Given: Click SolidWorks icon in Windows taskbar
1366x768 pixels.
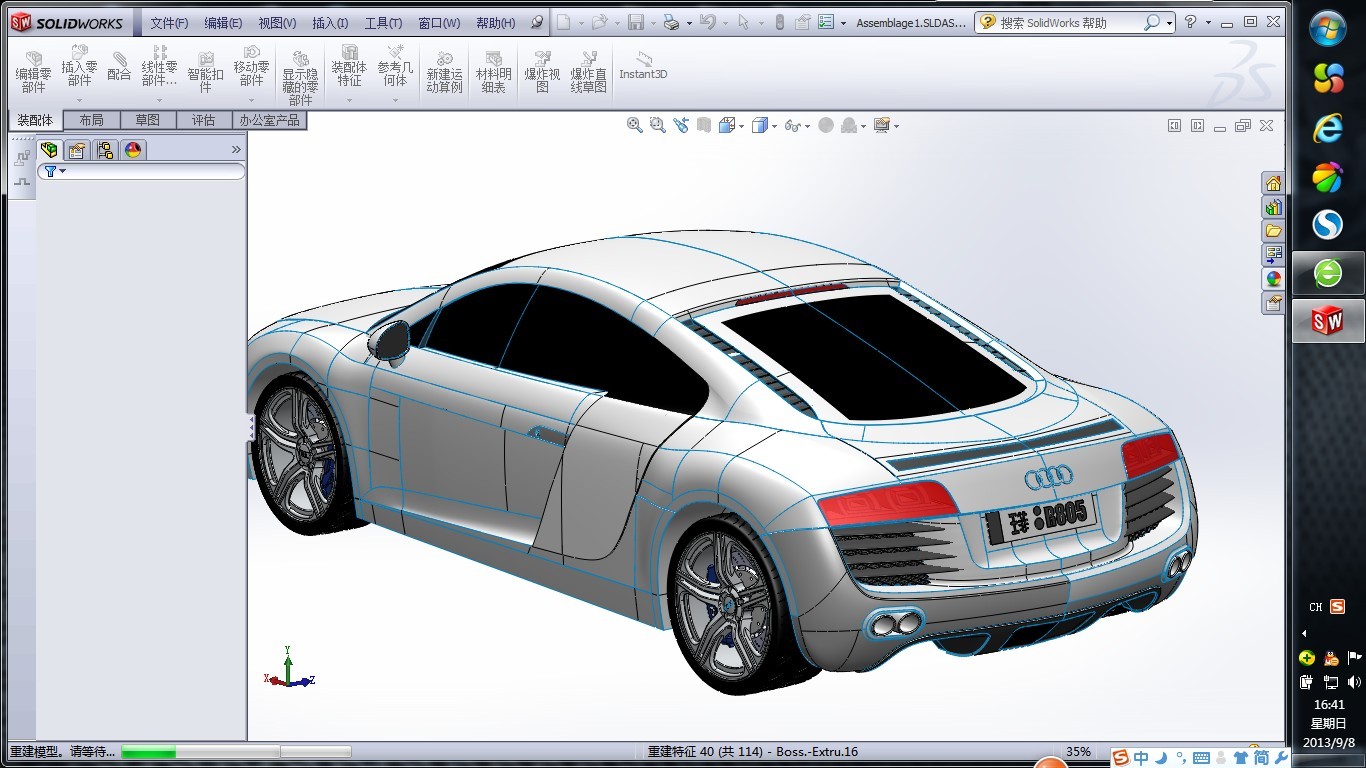Looking at the screenshot, I should [x=1328, y=321].
